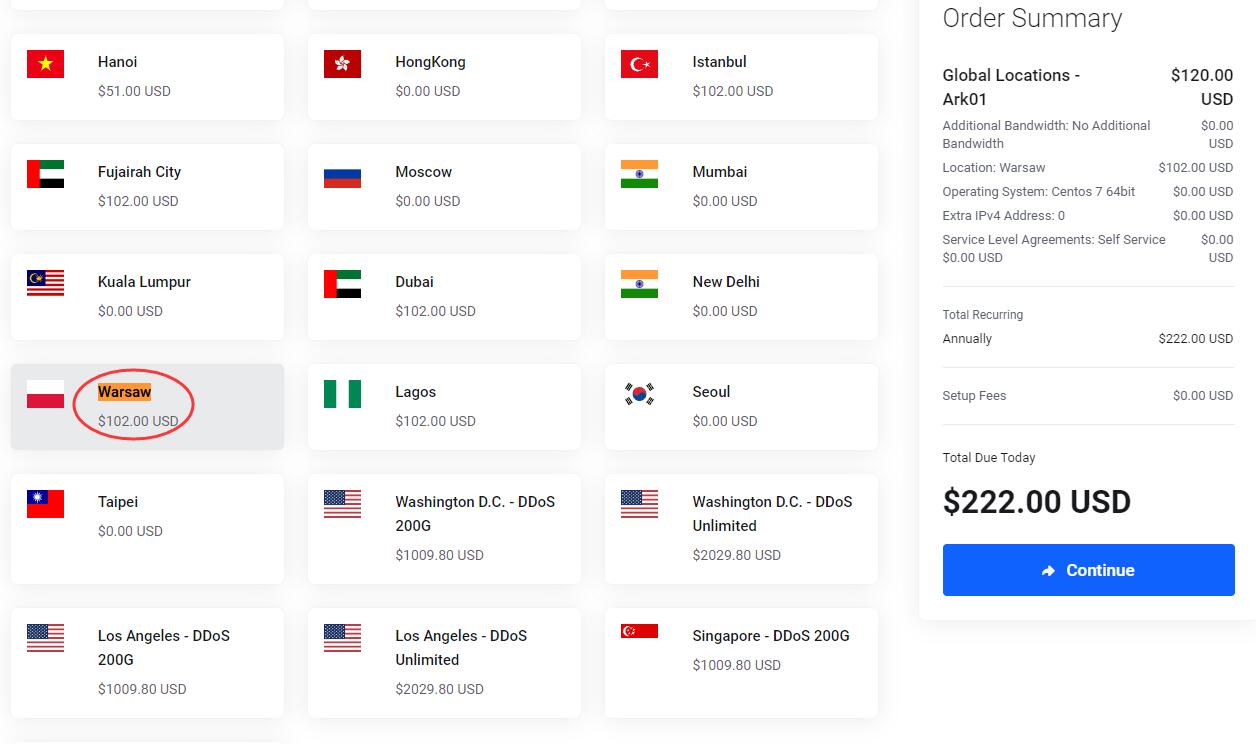
Task: Click the Malaysia flag for Kuala Lumpur
Action: tap(45, 283)
